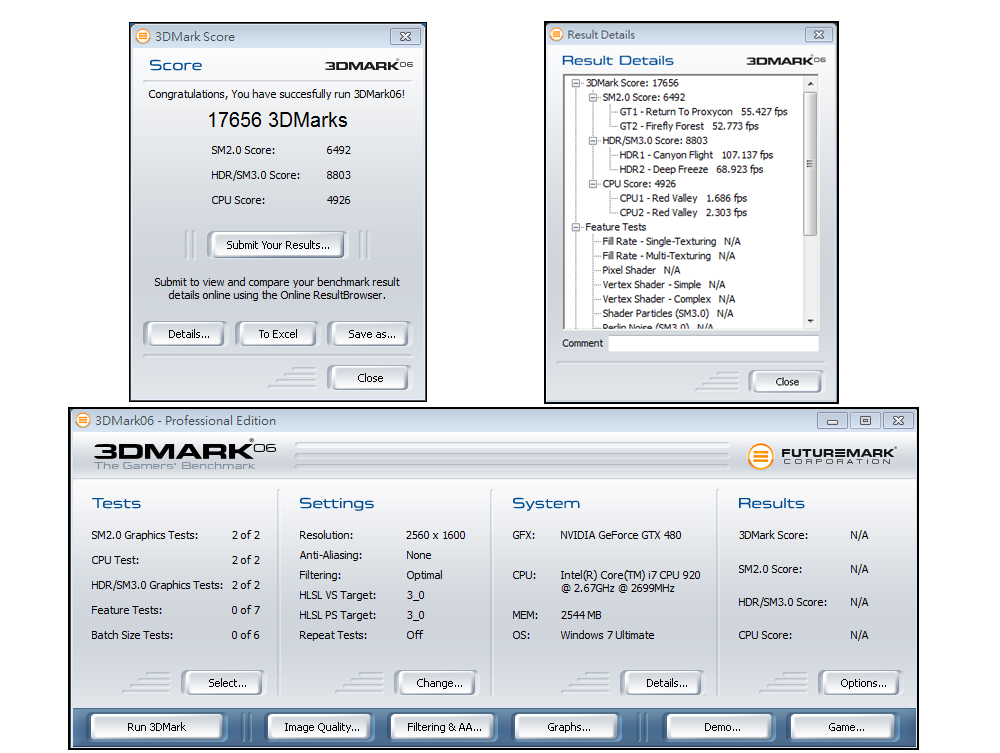
Task: Select the HDR2 - Deep Freeze row
Action: pyautogui.click(x=691, y=170)
